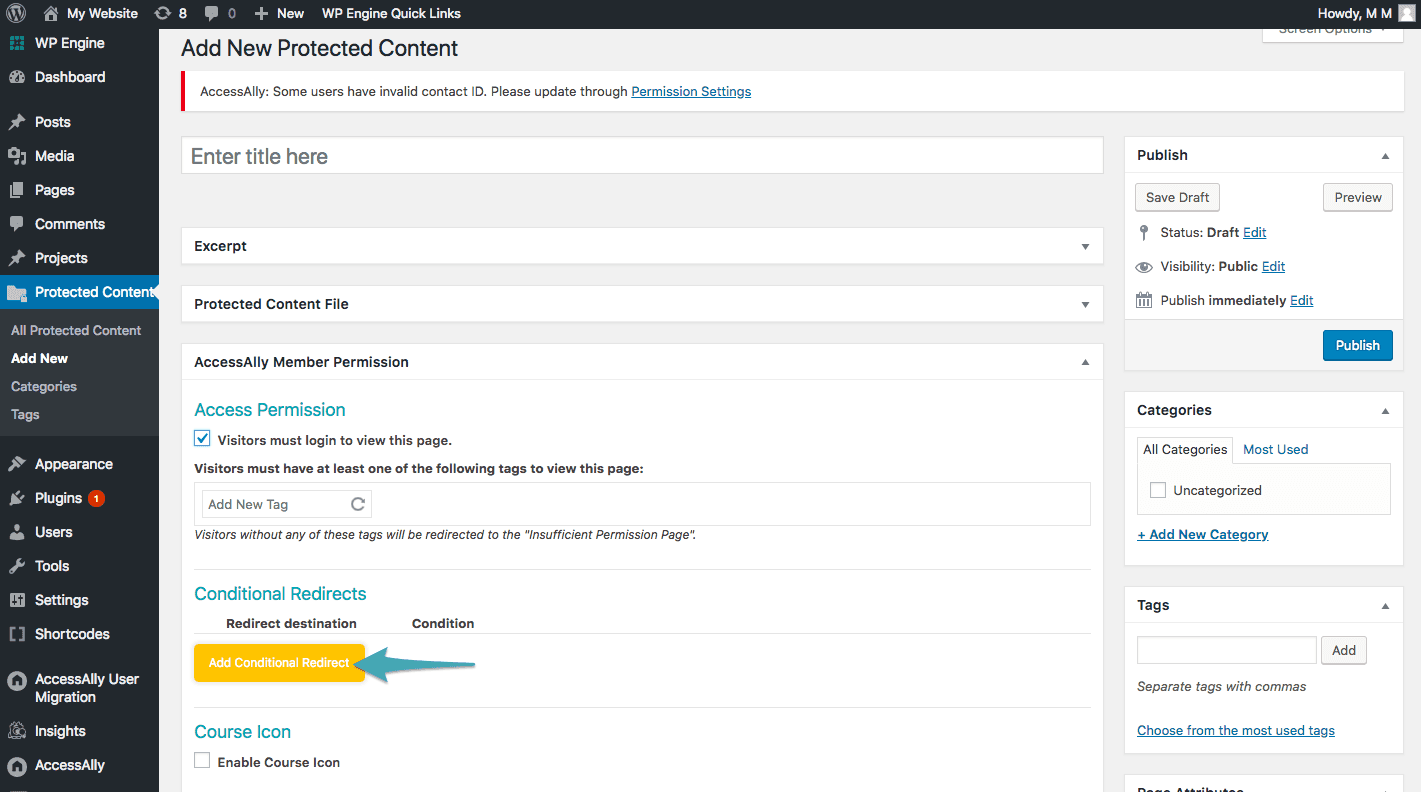Screen dimensions: 1421x792
Task: Open the updates icon showing 8
Action: (x=162, y=13)
